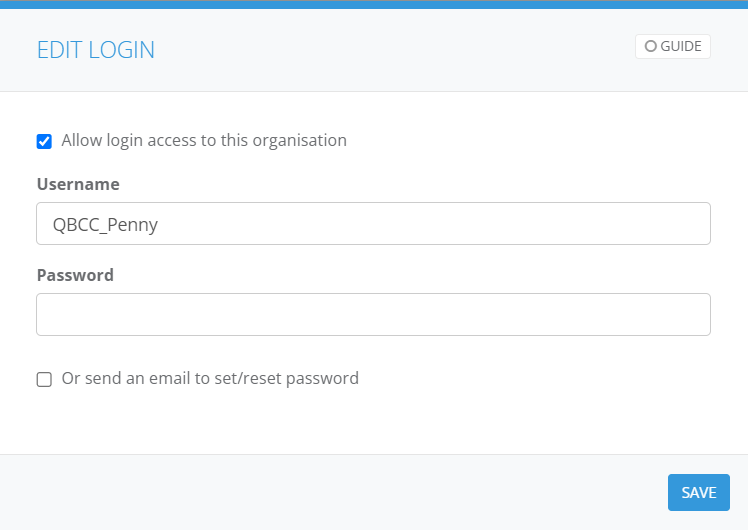Click the EDIT LOGIN heading
This screenshot has height=530, width=748.
click(96, 50)
